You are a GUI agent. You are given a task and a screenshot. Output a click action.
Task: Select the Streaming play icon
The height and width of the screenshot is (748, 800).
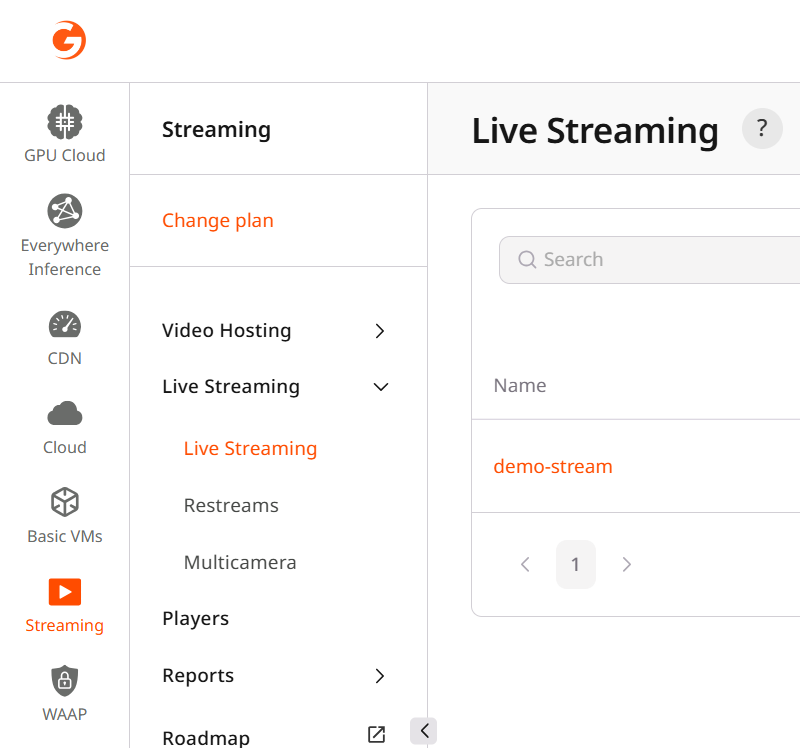[x=65, y=592]
